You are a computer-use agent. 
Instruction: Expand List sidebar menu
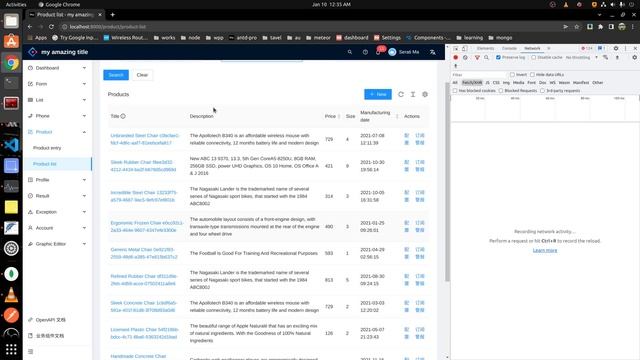(x=58, y=100)
